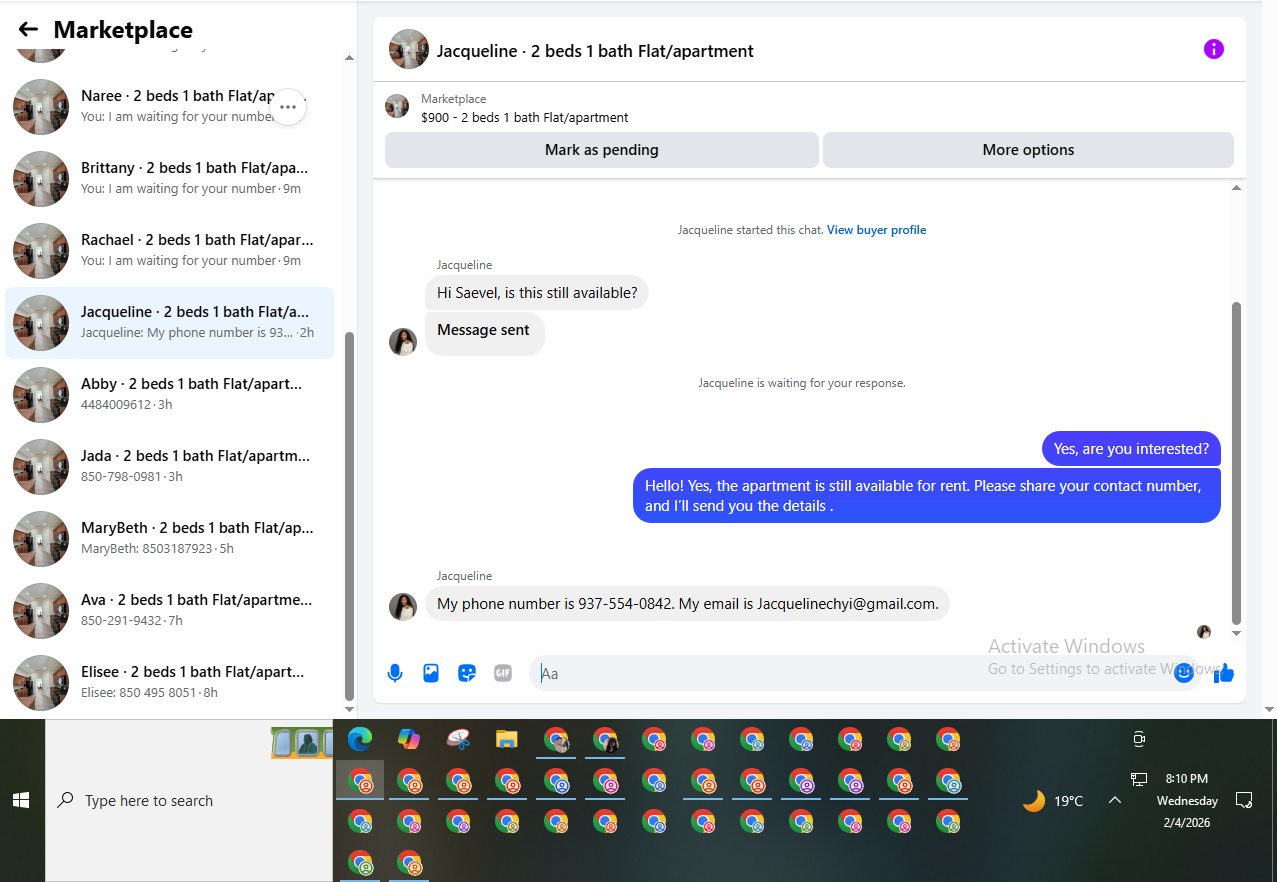Open Naree's conversation
The image size is (1277, 882).
point(169,107)
